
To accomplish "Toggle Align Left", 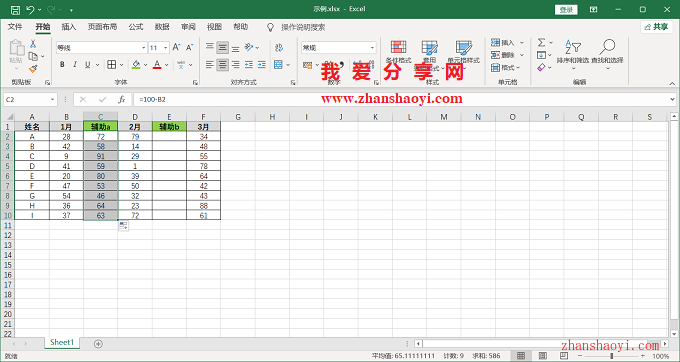I will coord(209,65).
